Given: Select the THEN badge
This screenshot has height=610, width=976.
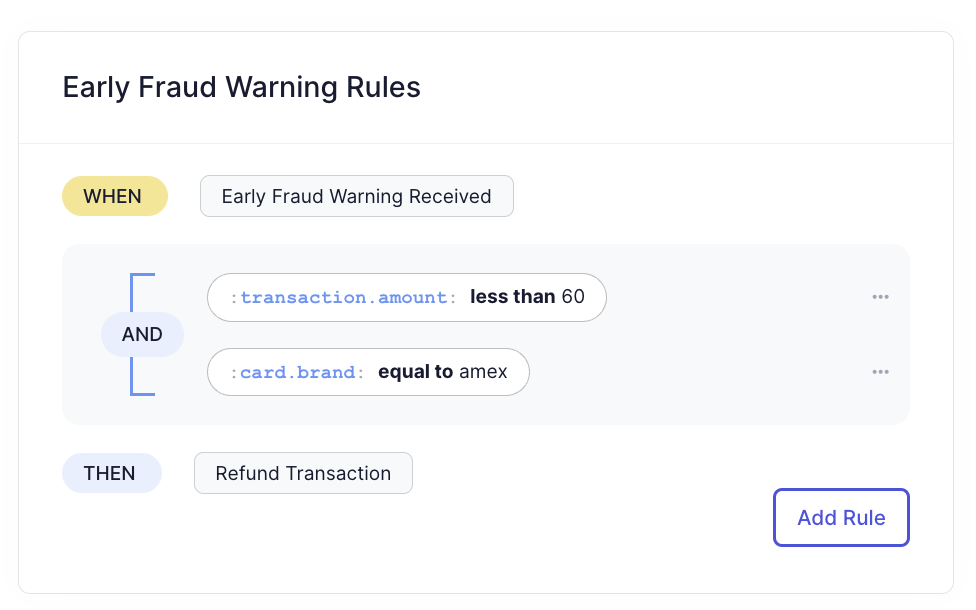Looking at the screenshot, I should 111,473.
